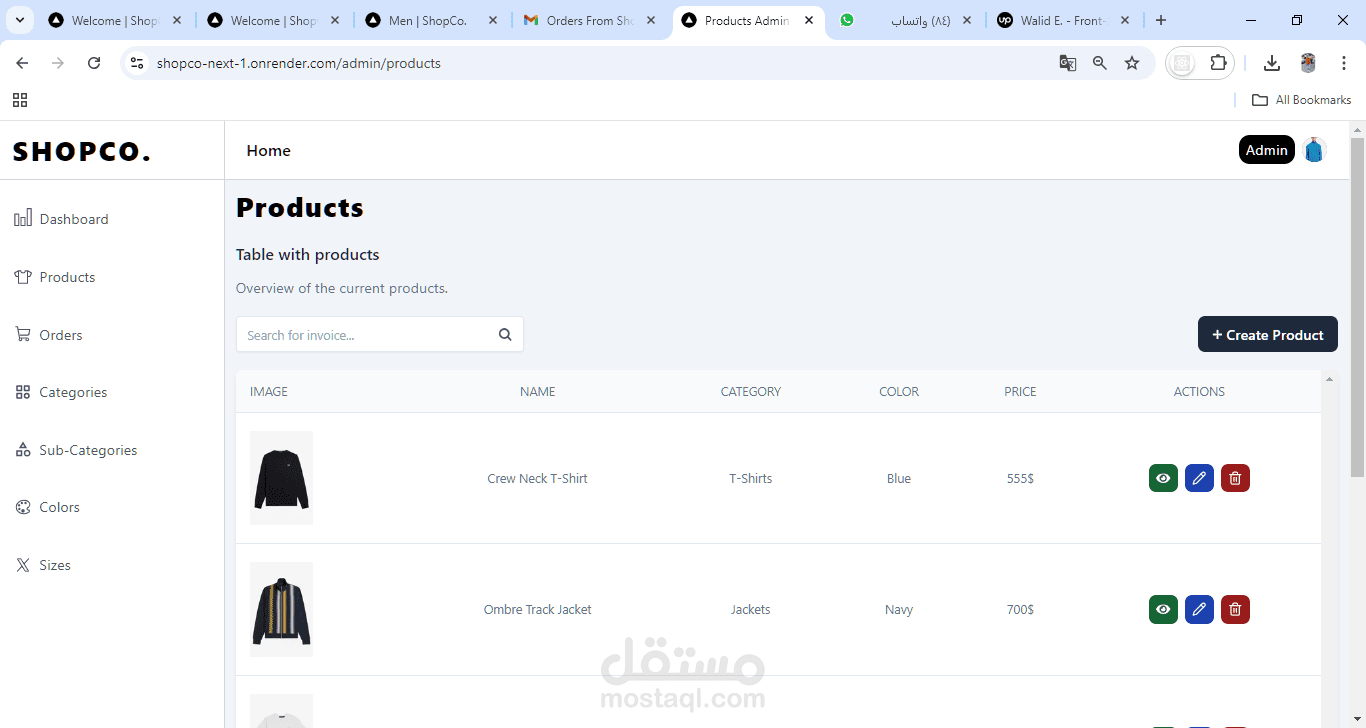
Task: Open Dashboard in the sidebar
Action: (61, 219)
